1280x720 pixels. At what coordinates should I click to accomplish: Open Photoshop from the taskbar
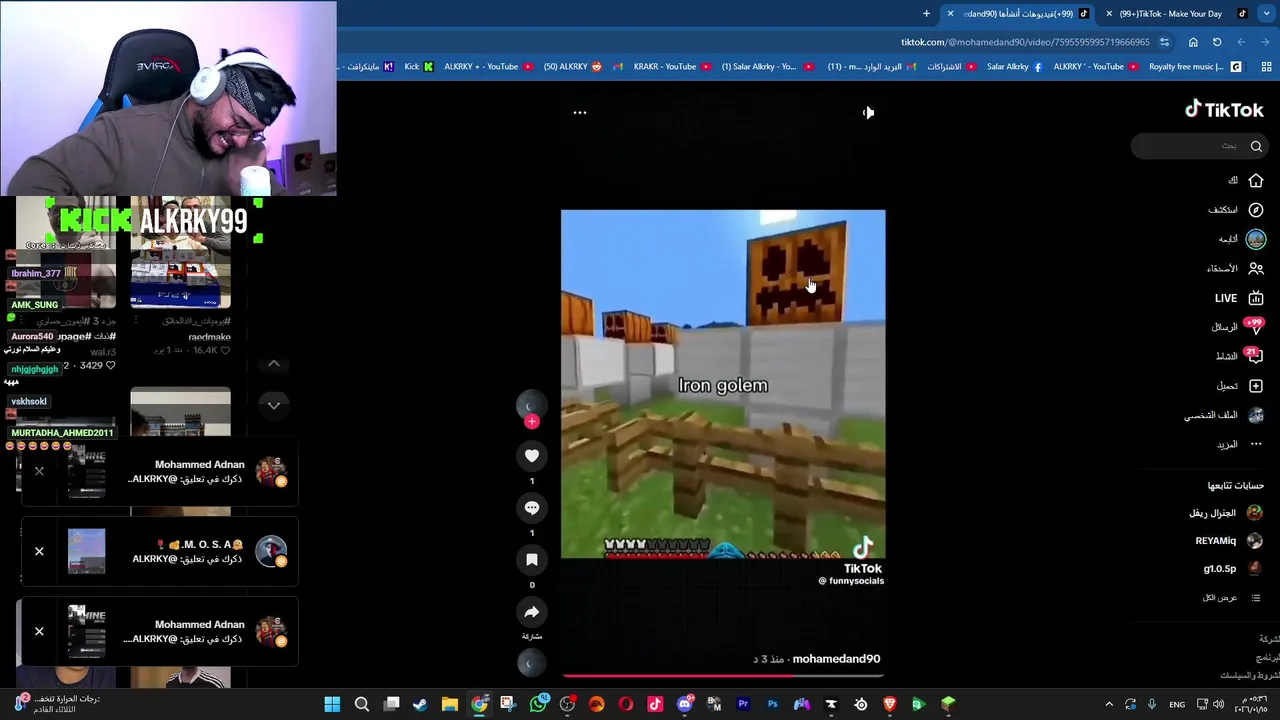click(x=772, y=705)
